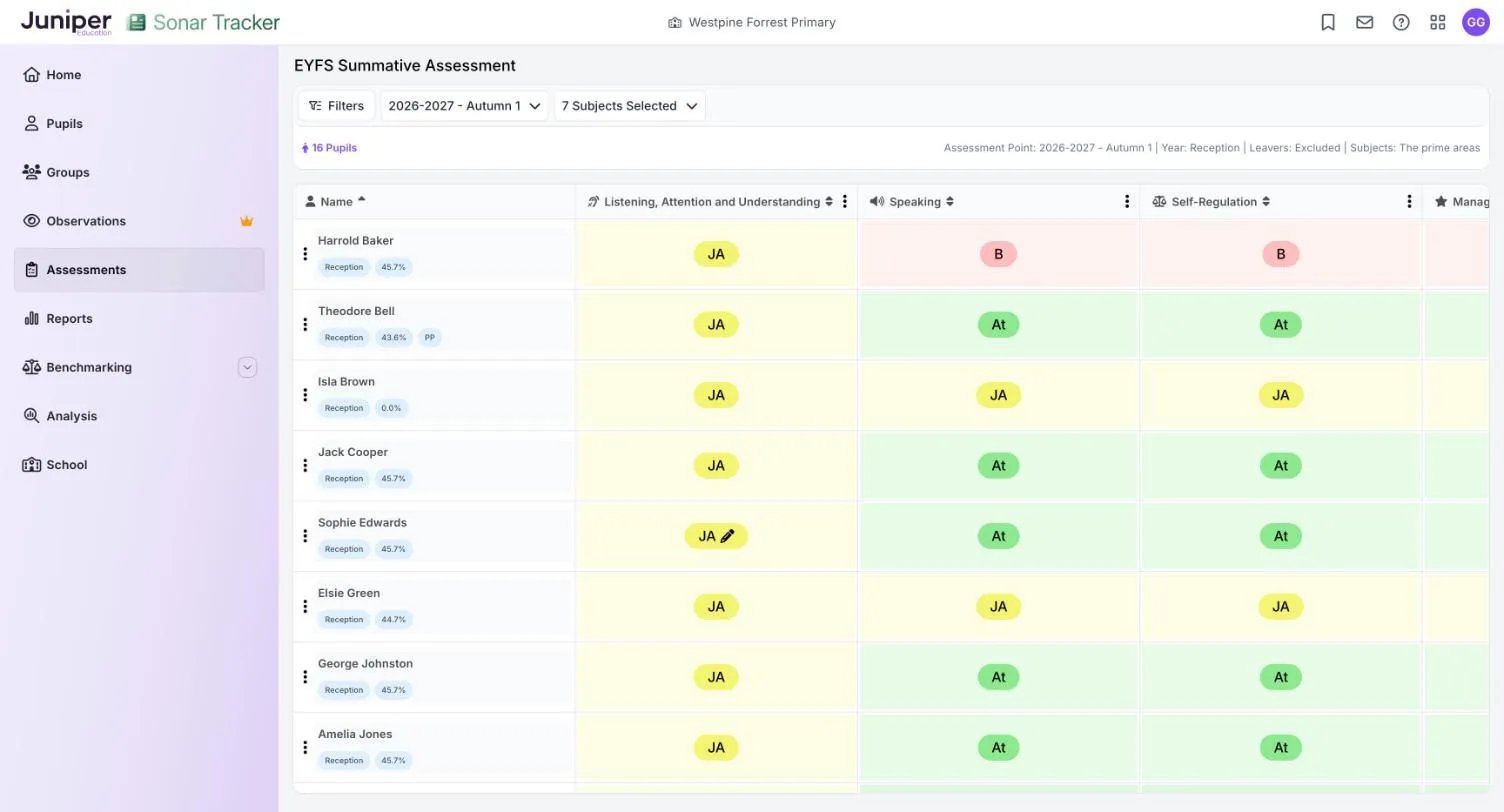Click Isla Brown Self-Regulation JA grade
The height and width of the screenshot is (812, 1504).
[x=1281, y=395]
